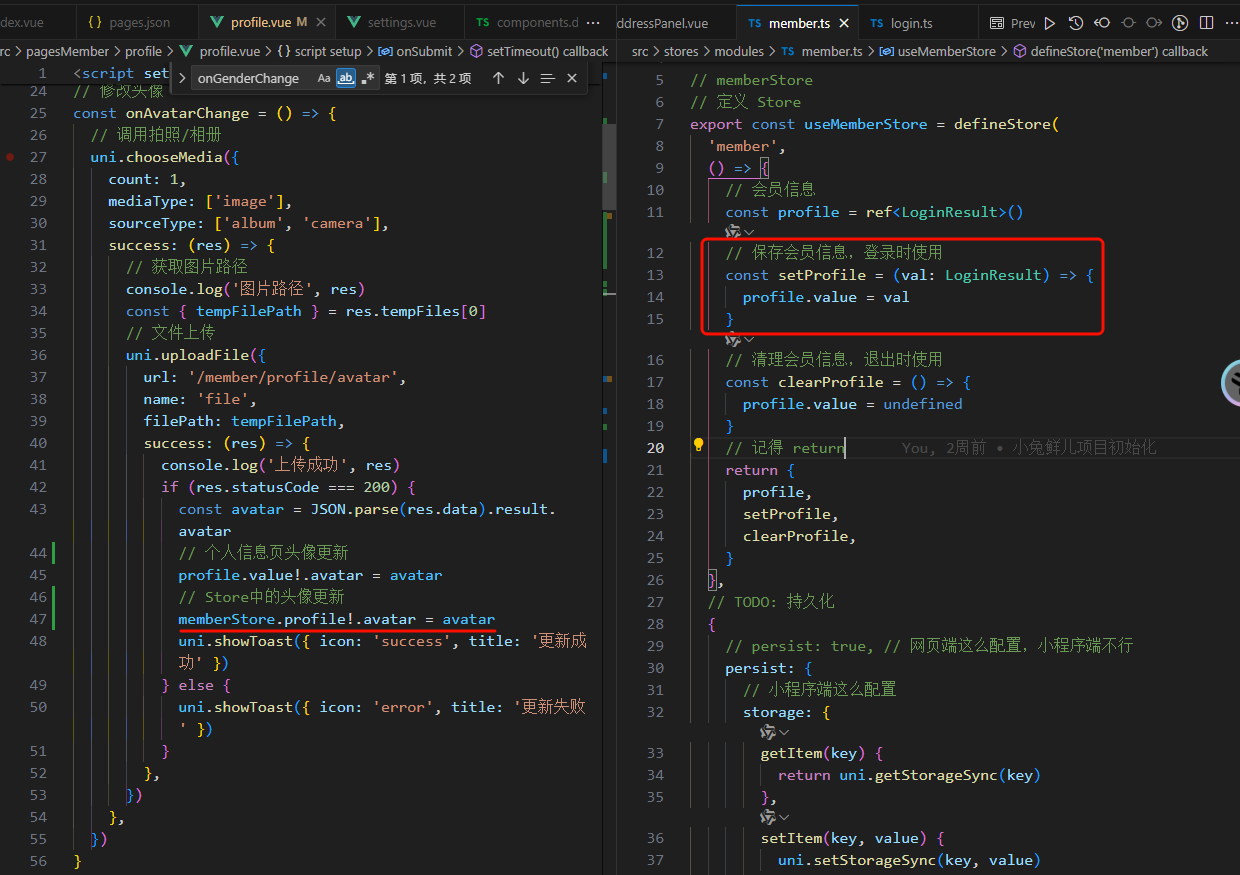The height and width of the screenshot is (875, 1240).
Task: Click the red breakpoint dot at line 27
Action: point(10,157)
